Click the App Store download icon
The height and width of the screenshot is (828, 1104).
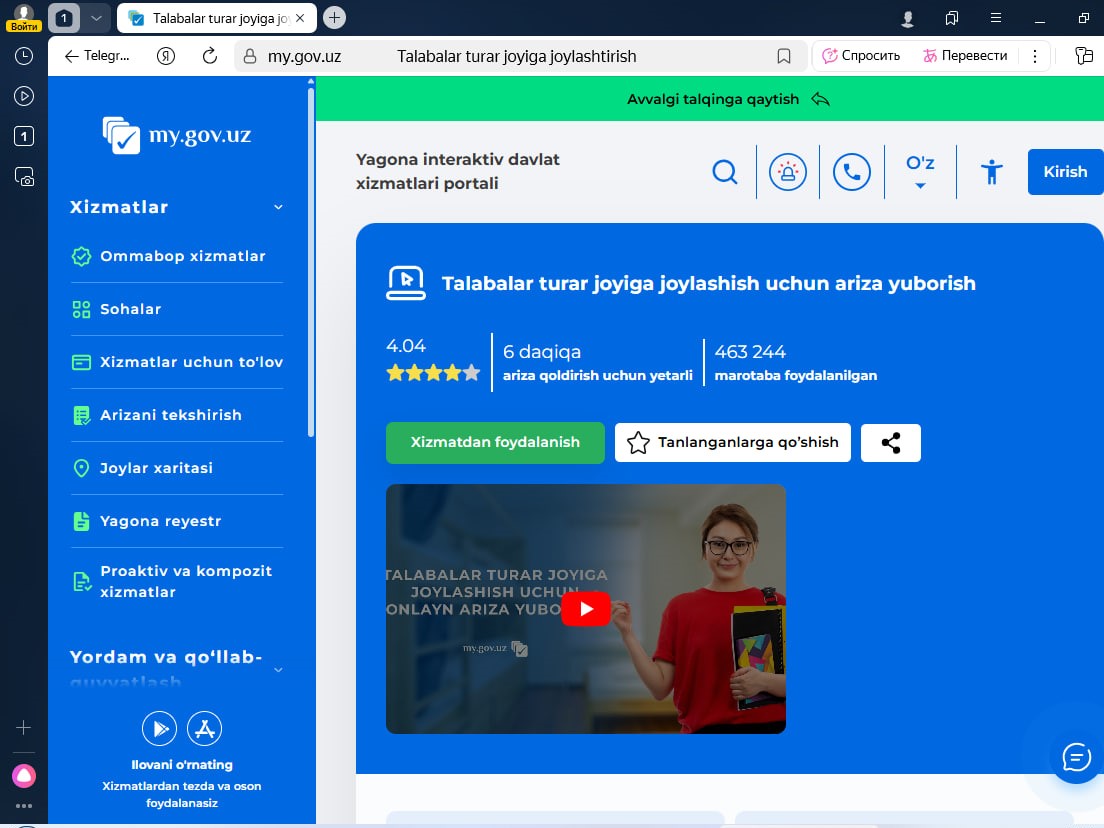pyautogui.click(x=205, y=729)
